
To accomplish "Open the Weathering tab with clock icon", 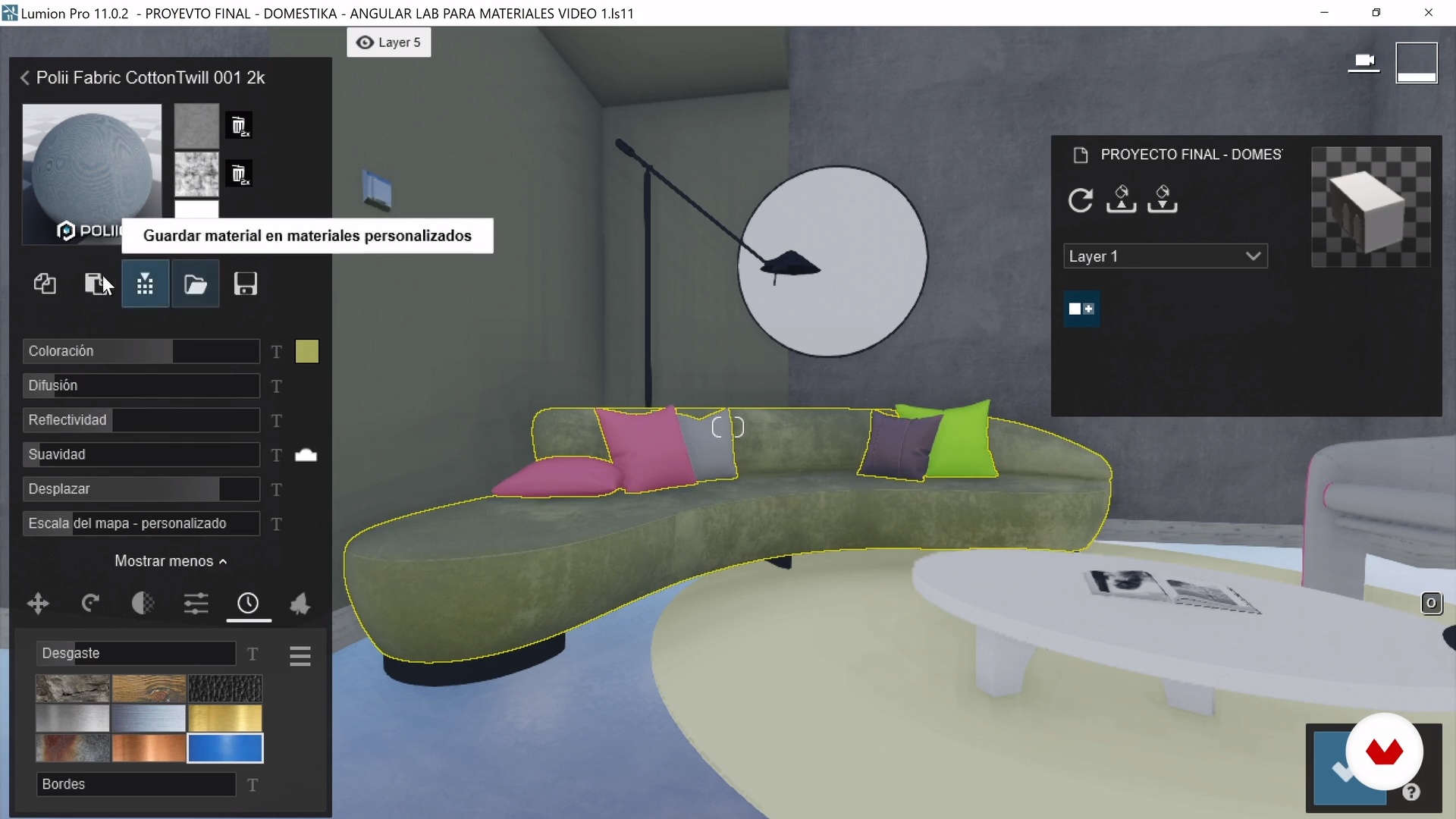I will click(248, 604).
